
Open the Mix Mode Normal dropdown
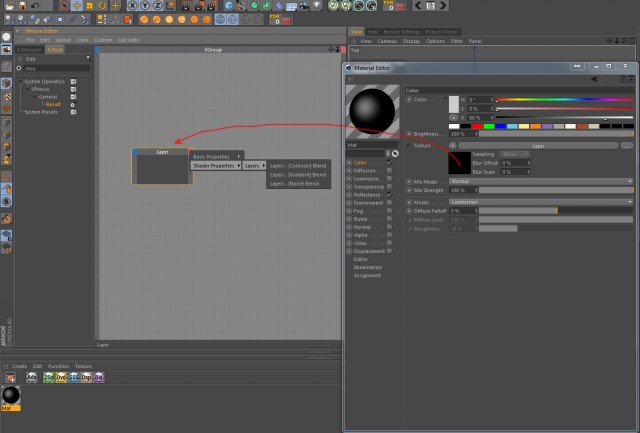click(x=541, y=181)
